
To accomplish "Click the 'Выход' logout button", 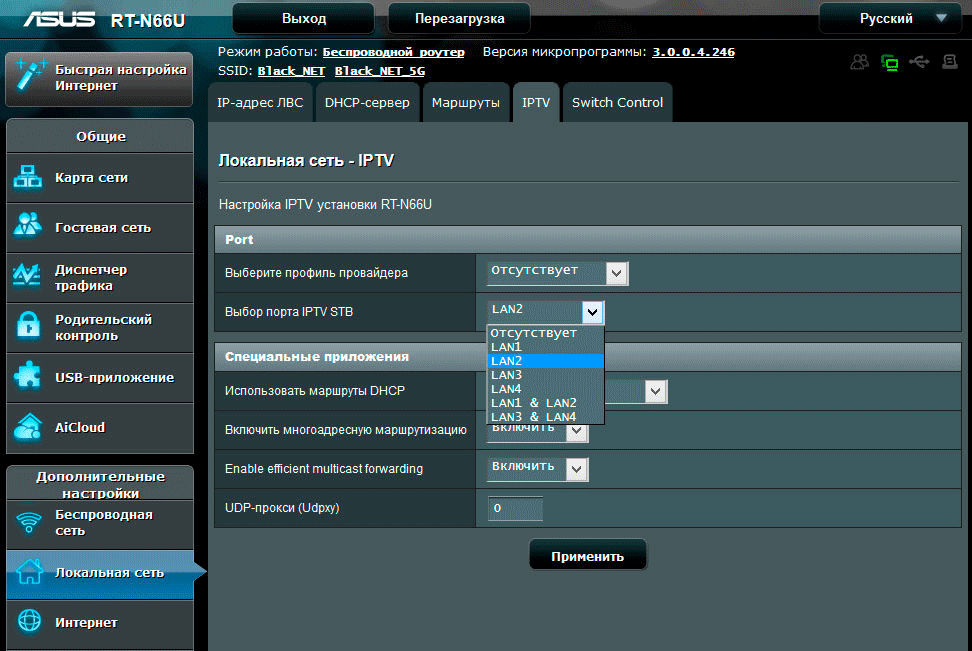I will click(x=304, y=19).
